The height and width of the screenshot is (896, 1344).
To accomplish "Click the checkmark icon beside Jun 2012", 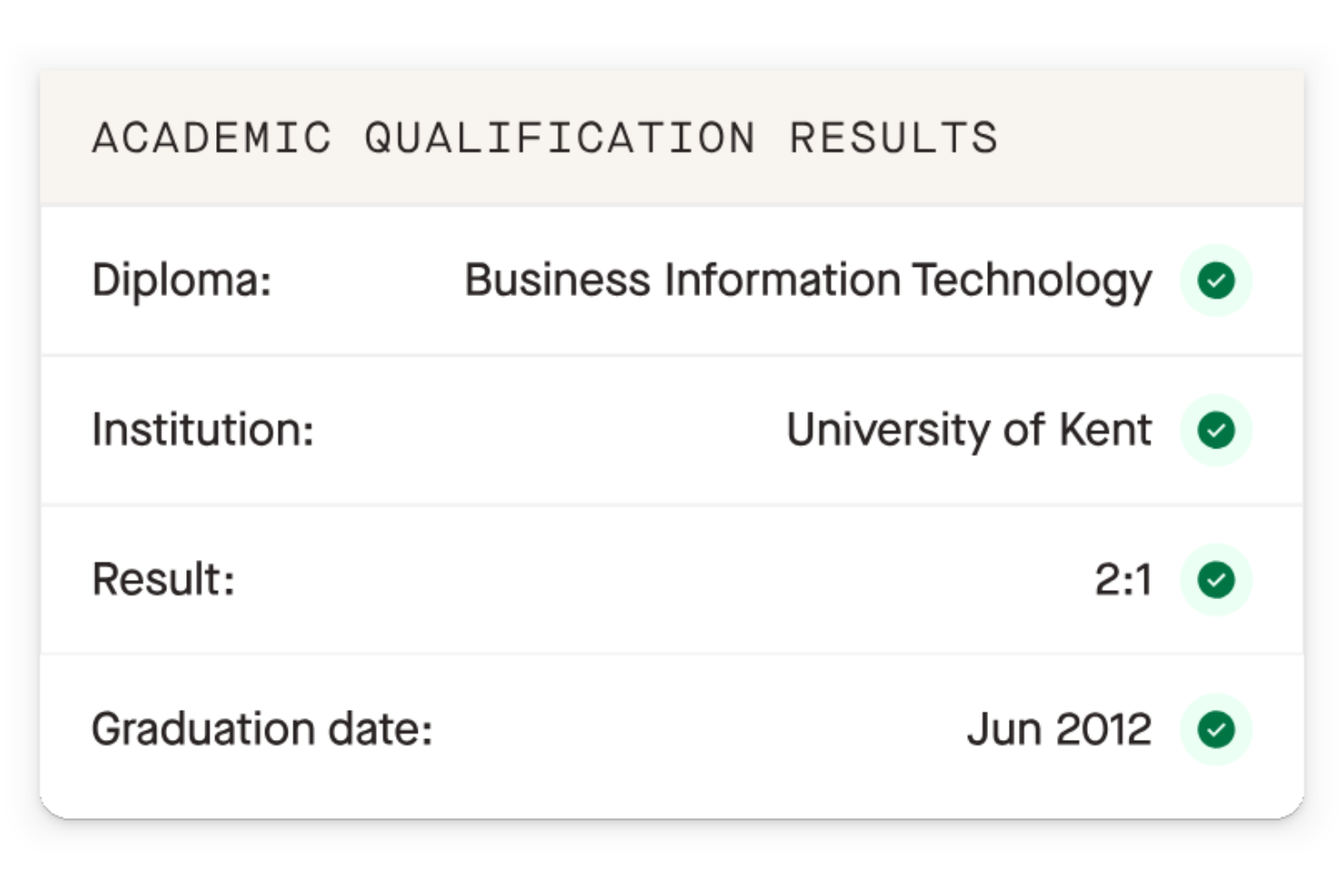I will [1216, 729].
